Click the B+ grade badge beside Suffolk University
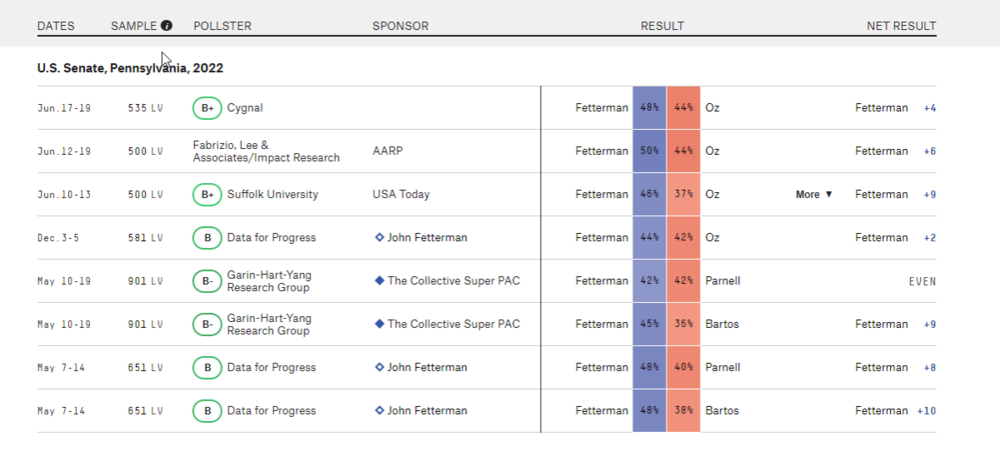This screenshot has height=451, width=1000. point(207,195)
